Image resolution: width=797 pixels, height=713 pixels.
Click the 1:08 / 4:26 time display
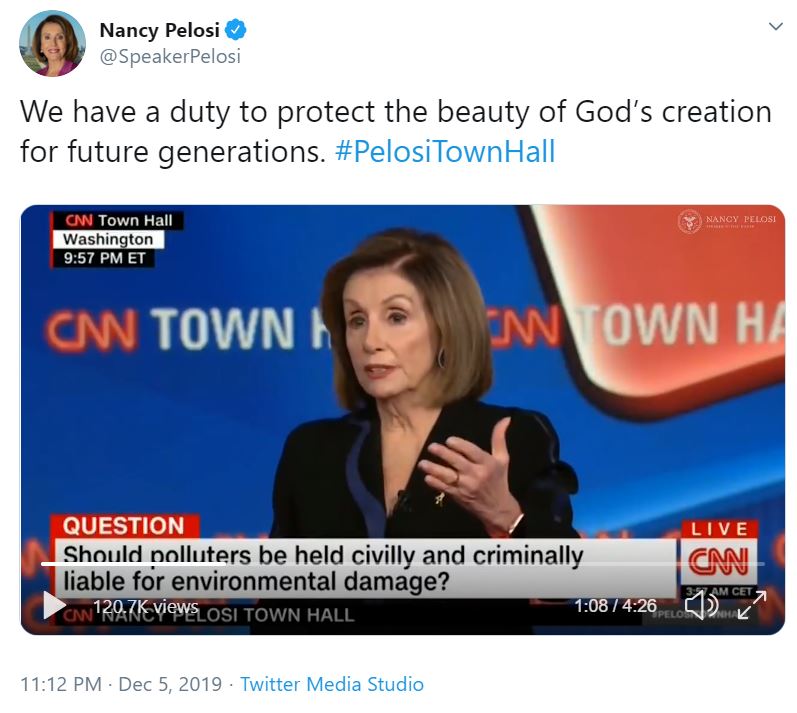[614, 606]
